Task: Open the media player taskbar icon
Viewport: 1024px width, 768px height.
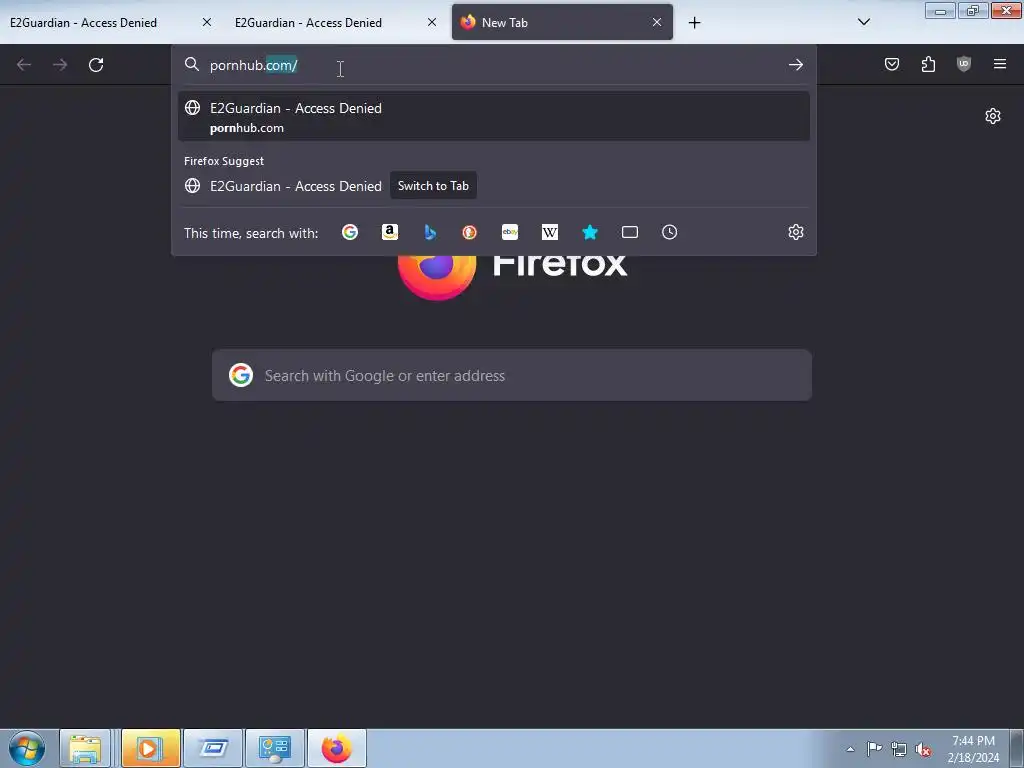Action: [x=150, y=748]
